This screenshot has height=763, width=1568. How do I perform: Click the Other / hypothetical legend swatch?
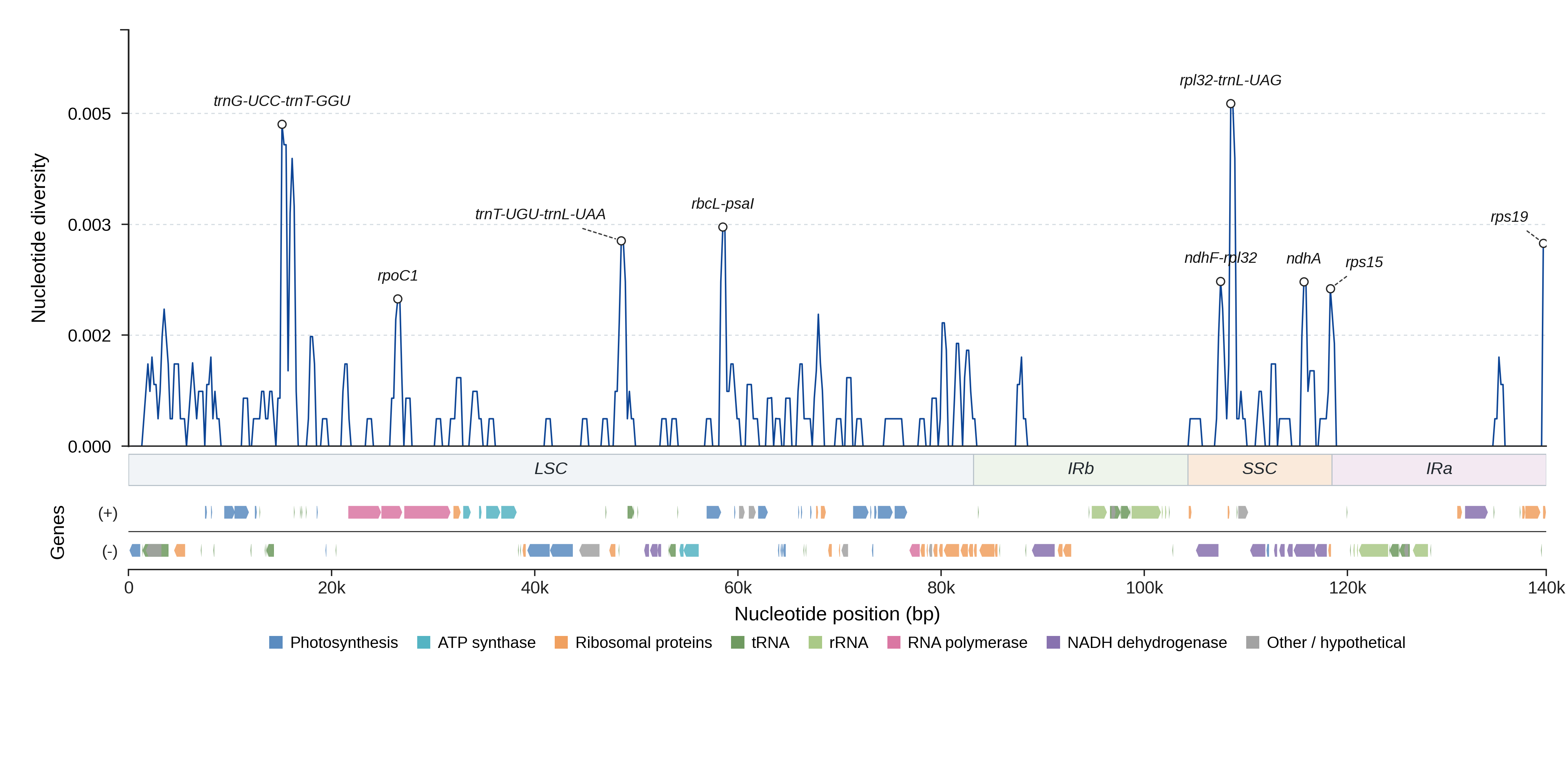pos(1253,642)
